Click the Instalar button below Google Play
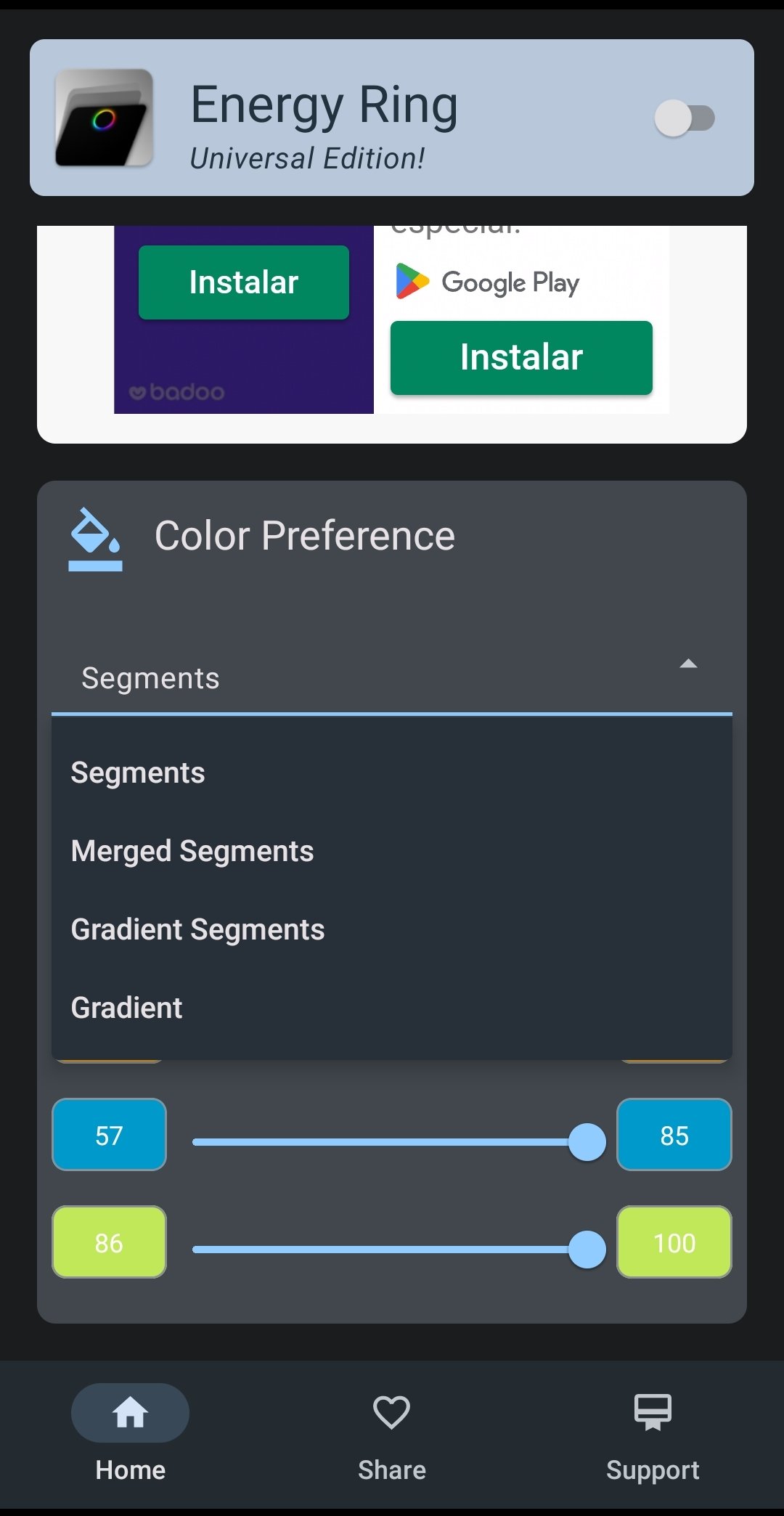The height and width of the screenshot is (1516, 784). (x=521, y=357)
